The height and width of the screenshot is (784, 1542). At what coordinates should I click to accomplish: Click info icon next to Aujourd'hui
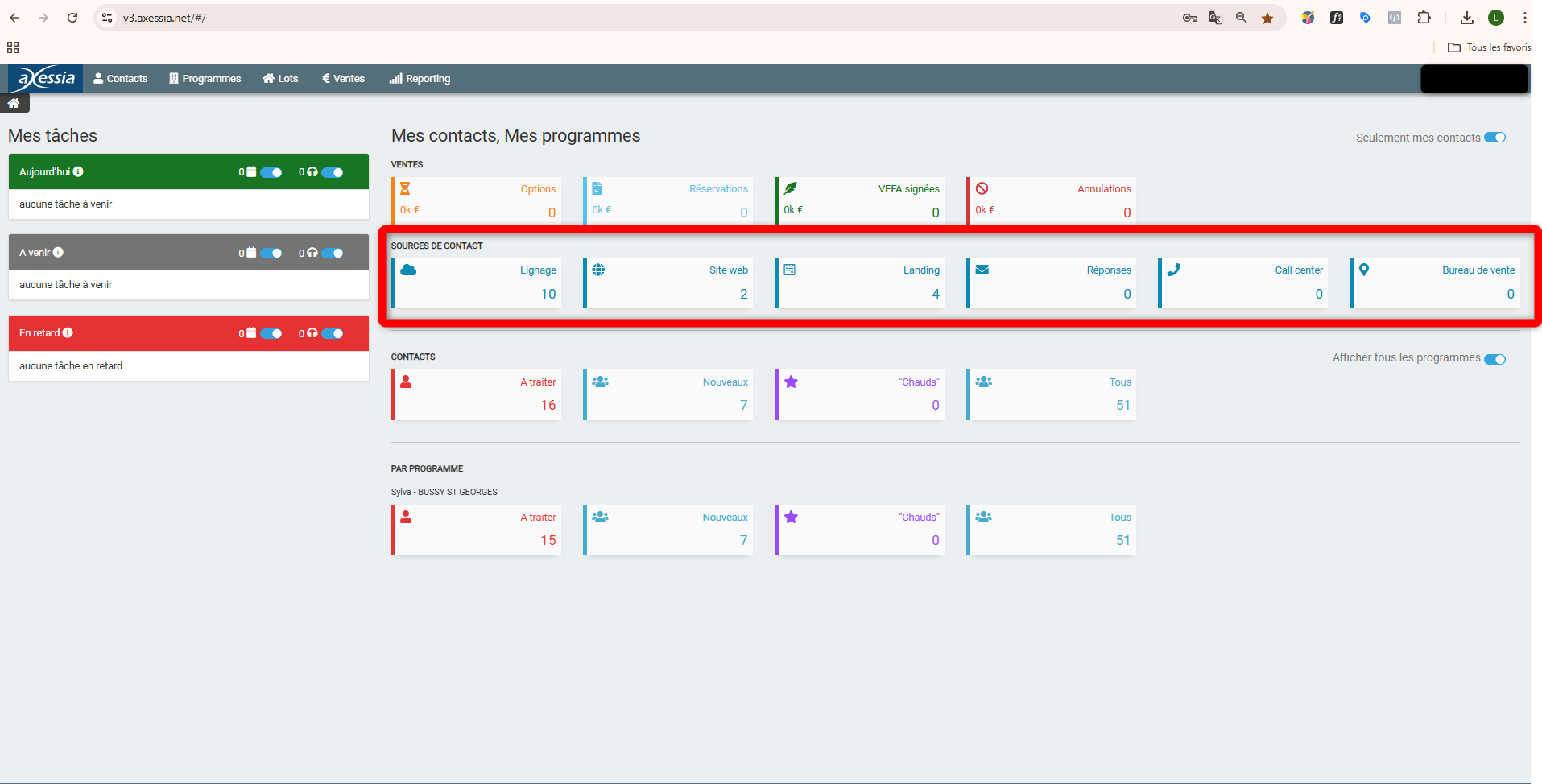(x=78, y=171)
